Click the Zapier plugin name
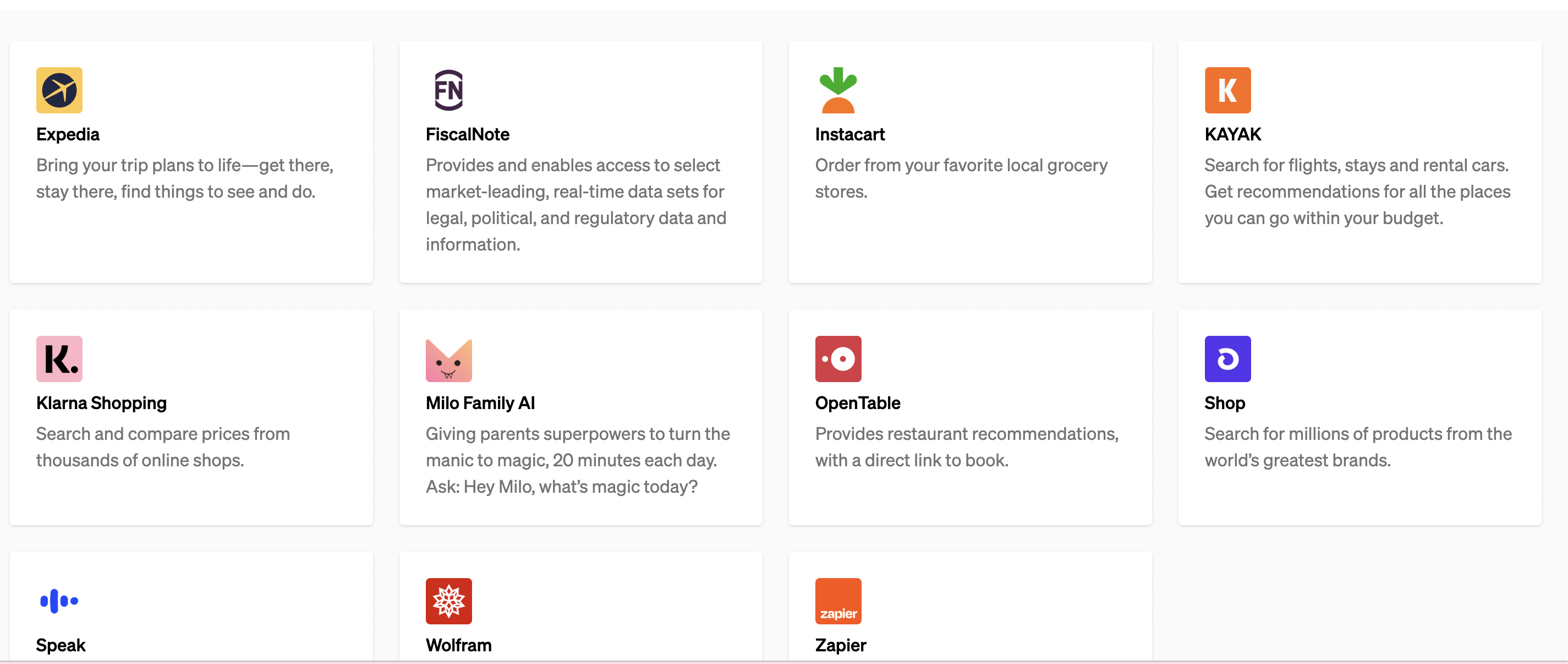The height and width of the screenshot is (664, 1568). click(840, 645)
